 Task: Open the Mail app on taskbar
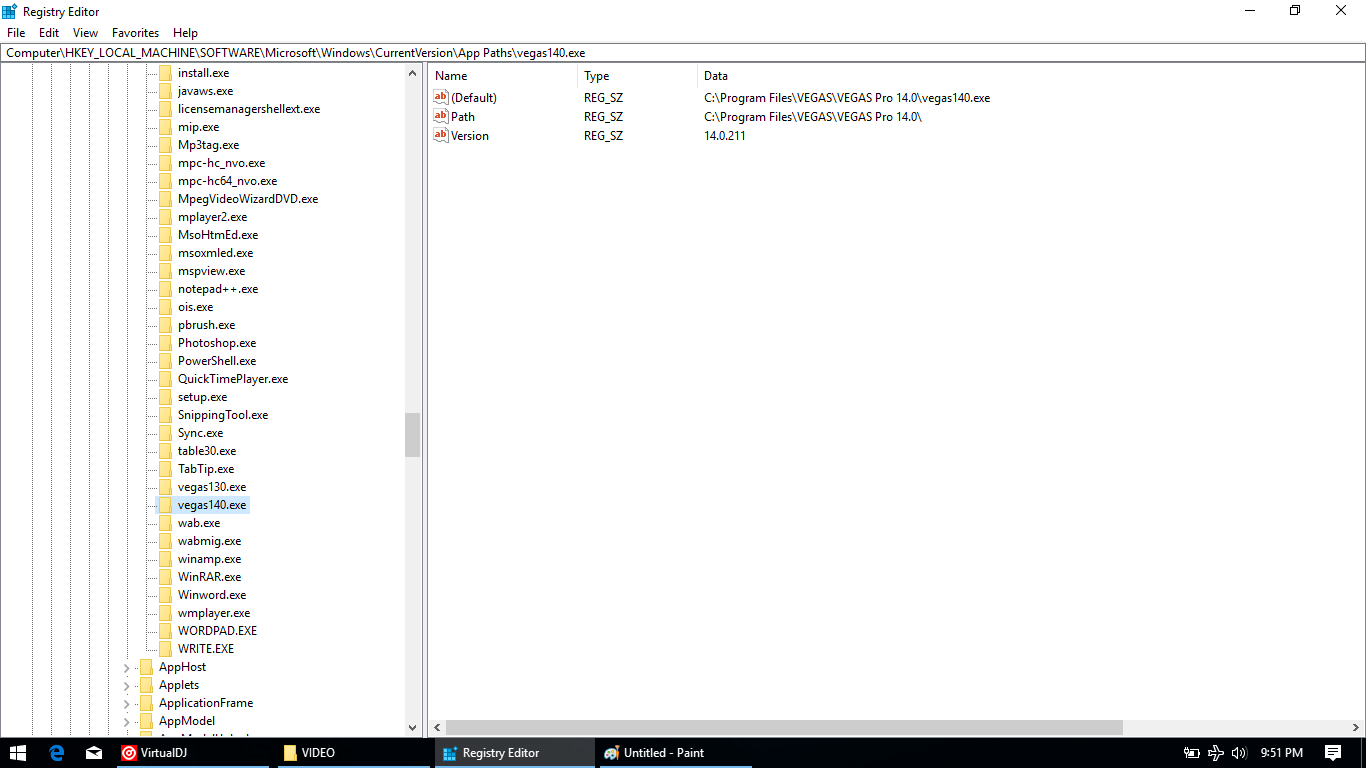click(x=94, y=753)
